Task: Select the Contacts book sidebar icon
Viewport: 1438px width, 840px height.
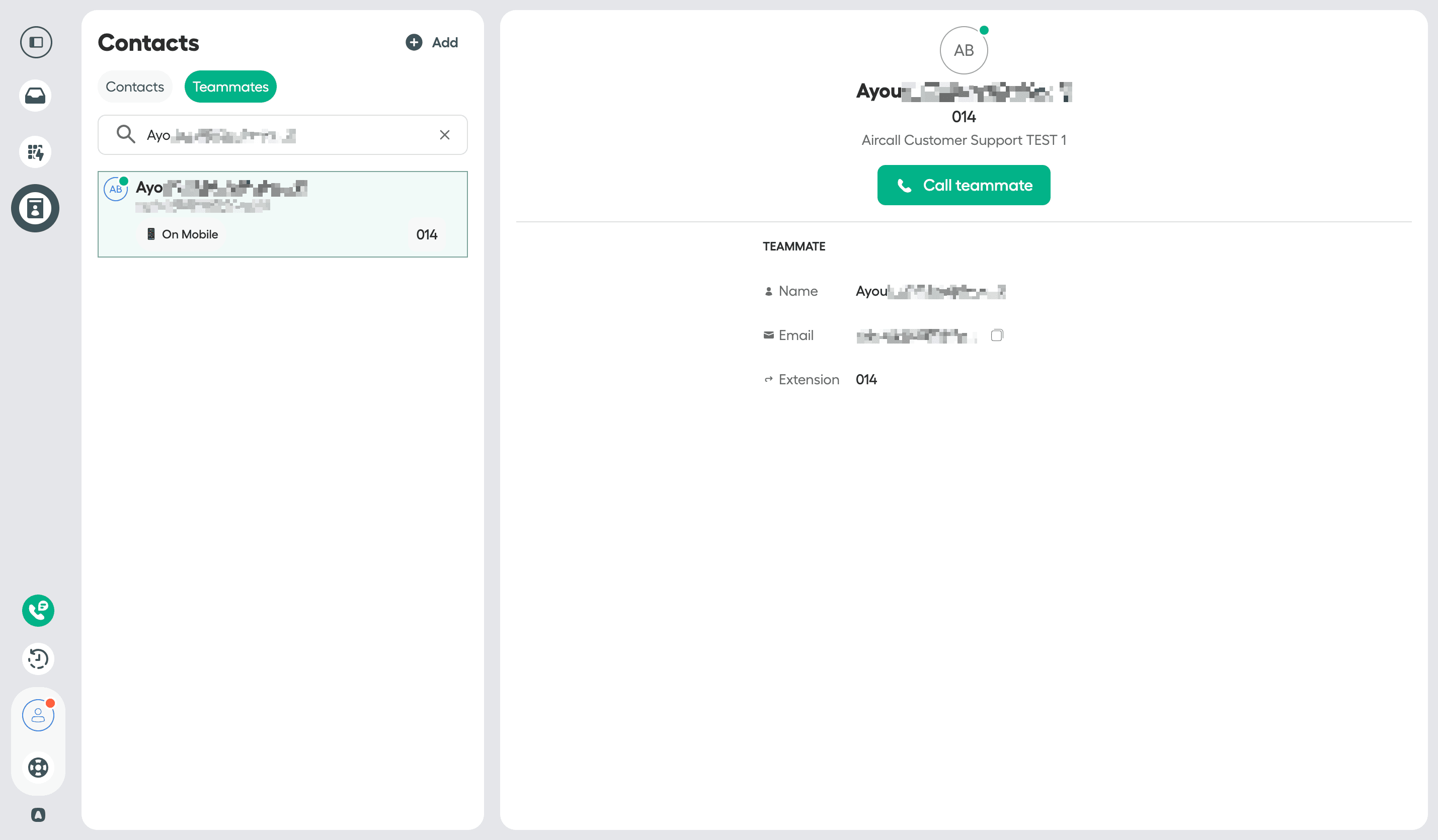Action: [x=35, y=208]
